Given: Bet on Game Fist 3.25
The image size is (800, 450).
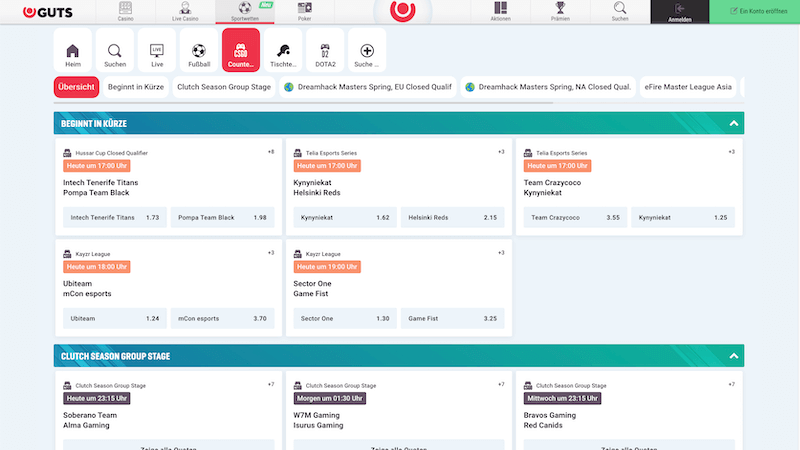Looking at the screenshot, I should pyautogui.click(x=453, y=318).
